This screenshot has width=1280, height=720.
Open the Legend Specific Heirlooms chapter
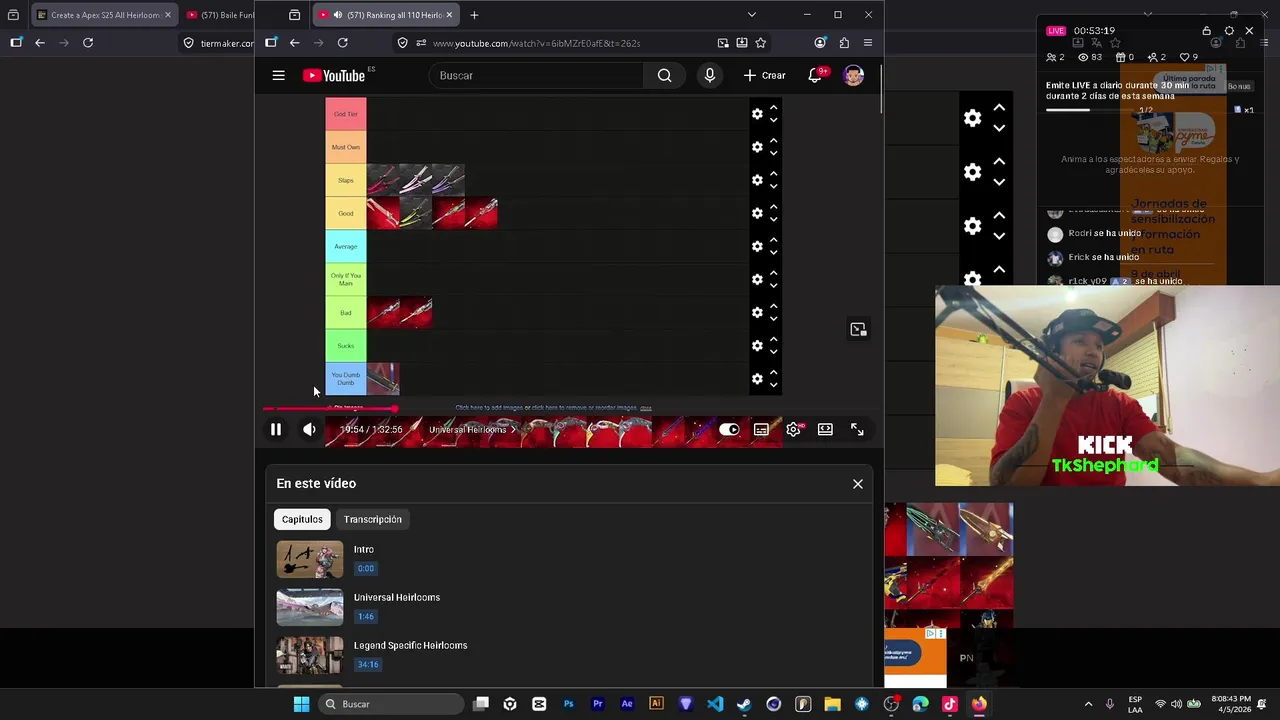point(410,645)
